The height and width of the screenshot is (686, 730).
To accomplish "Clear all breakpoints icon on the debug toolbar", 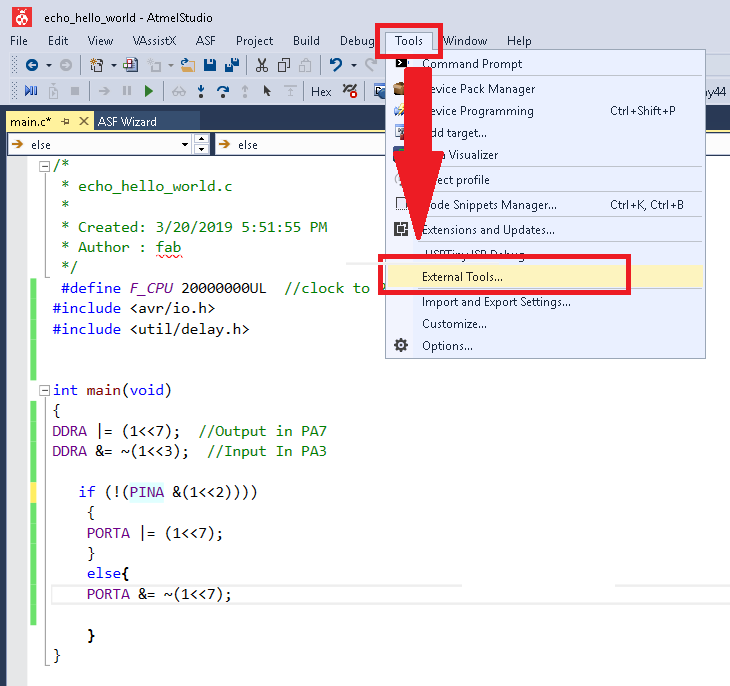I will [x=350, y=90].
